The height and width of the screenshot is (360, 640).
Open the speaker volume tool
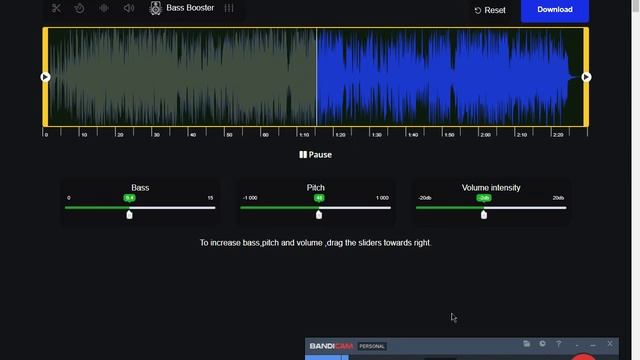point(129,8)
